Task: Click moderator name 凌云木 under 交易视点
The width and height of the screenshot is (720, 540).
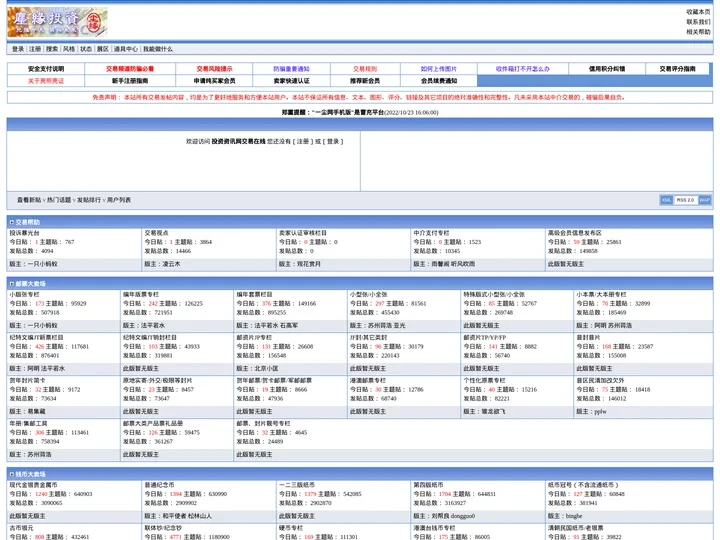Action: pos(171,264)
